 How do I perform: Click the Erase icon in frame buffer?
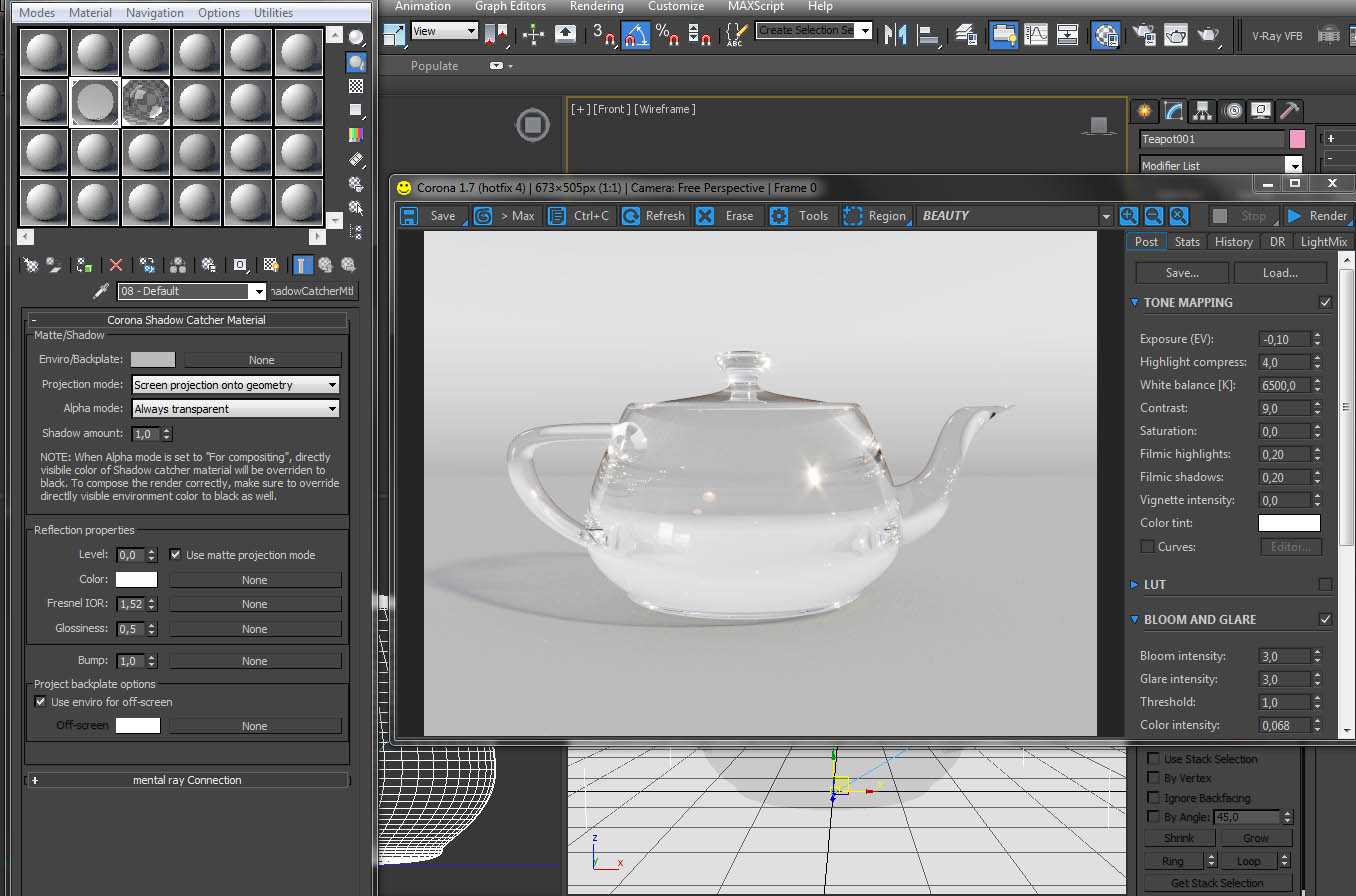coord(705,216)
